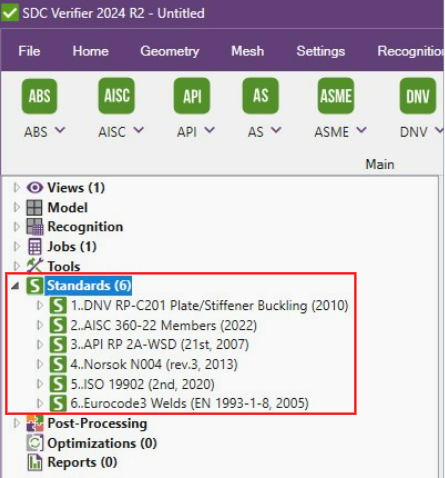Click the S icon beside DNV RP-C201

tap(58, 305)
